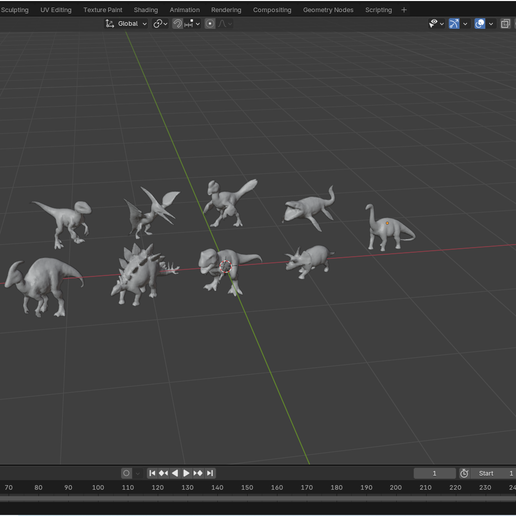Toggle show gizmos button

[x=454, y=24]
